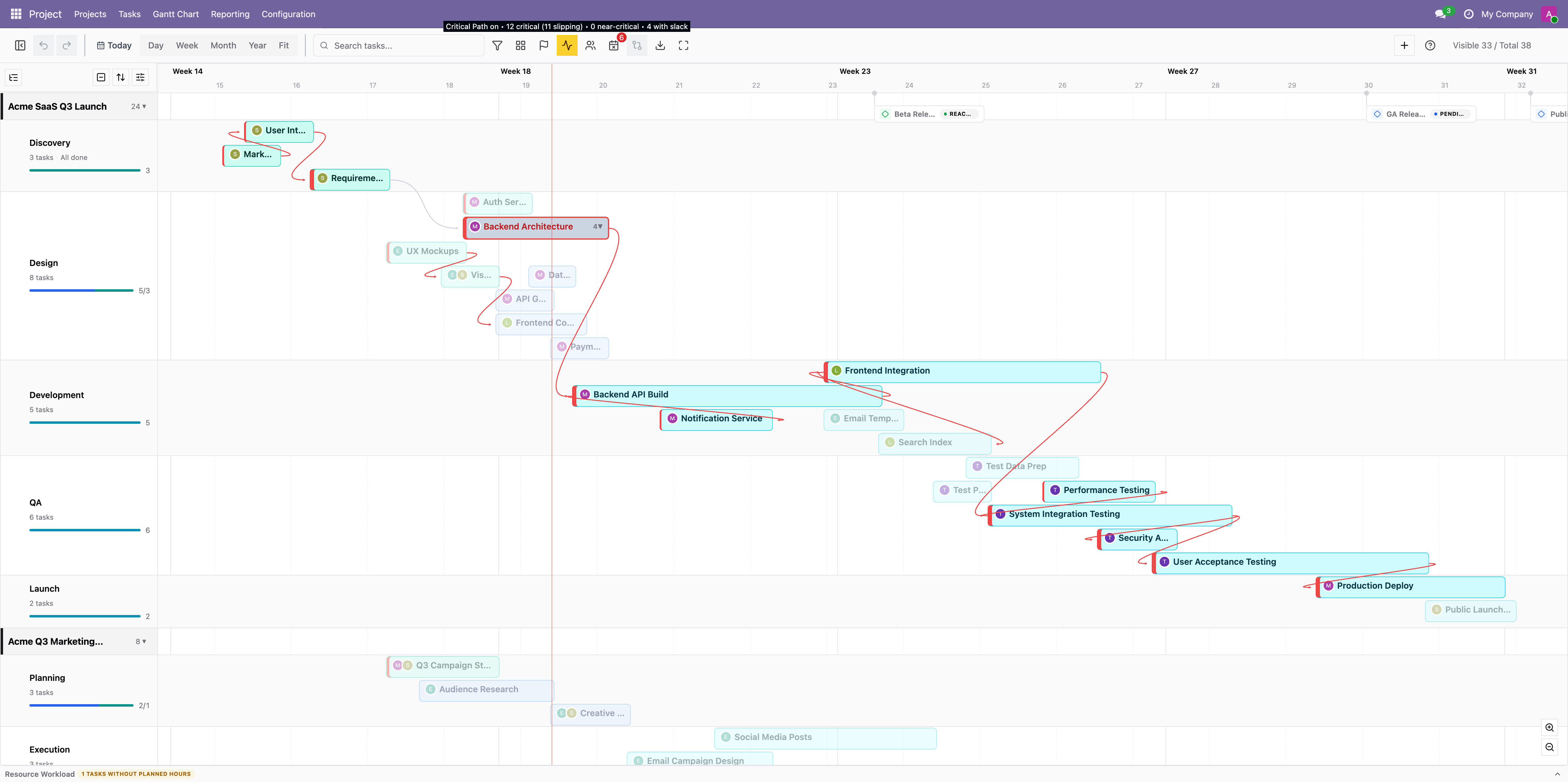Image resolution: width=1568 pixels, height=782 pixels.
Task: Click the Beta Release milestone marker
Action: pos(929,114)
